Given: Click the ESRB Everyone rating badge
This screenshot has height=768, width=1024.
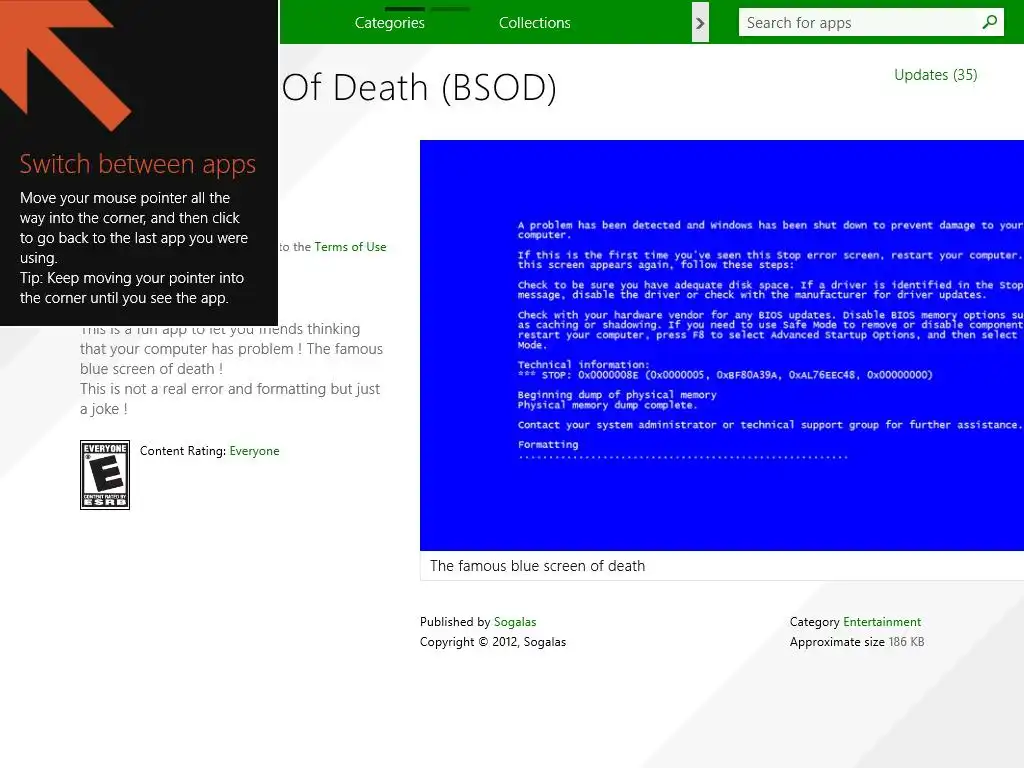Looking at the screenshot, I should [x=105, y=475].
